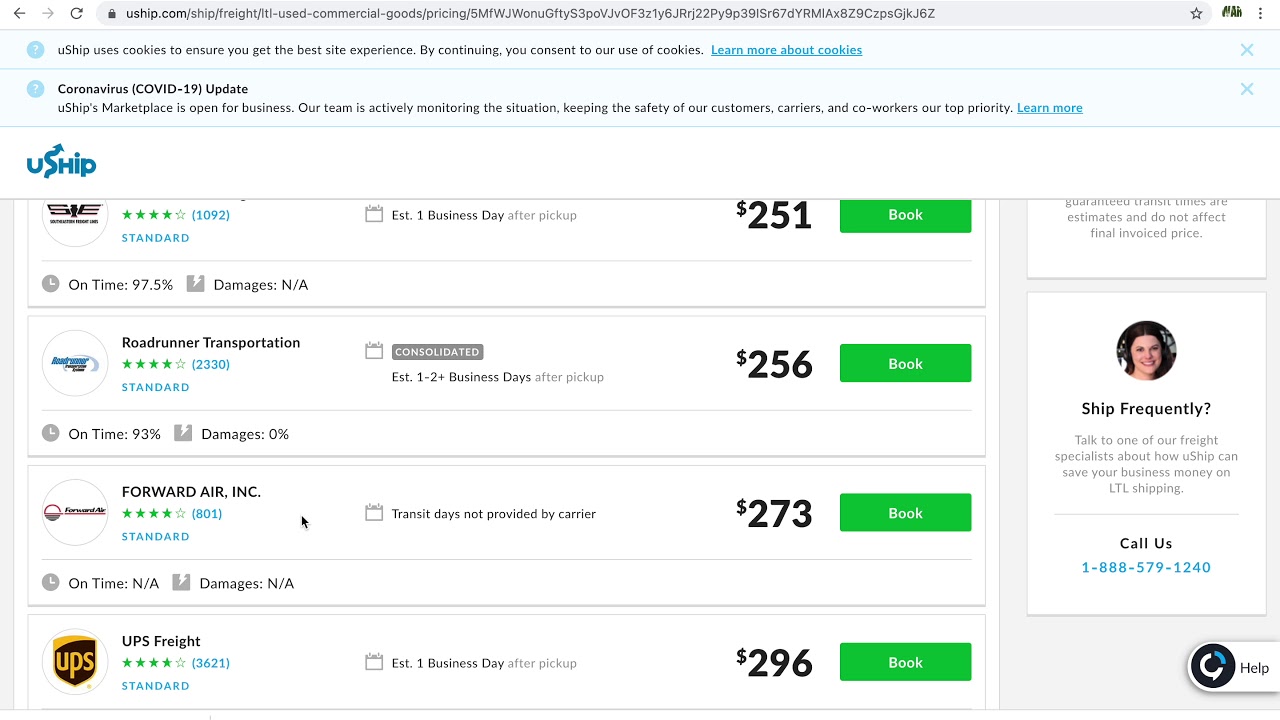Viewport: 1280px width, 720px height.
Task: Bookmark this page with star icon
Action: pos(1196,14)
